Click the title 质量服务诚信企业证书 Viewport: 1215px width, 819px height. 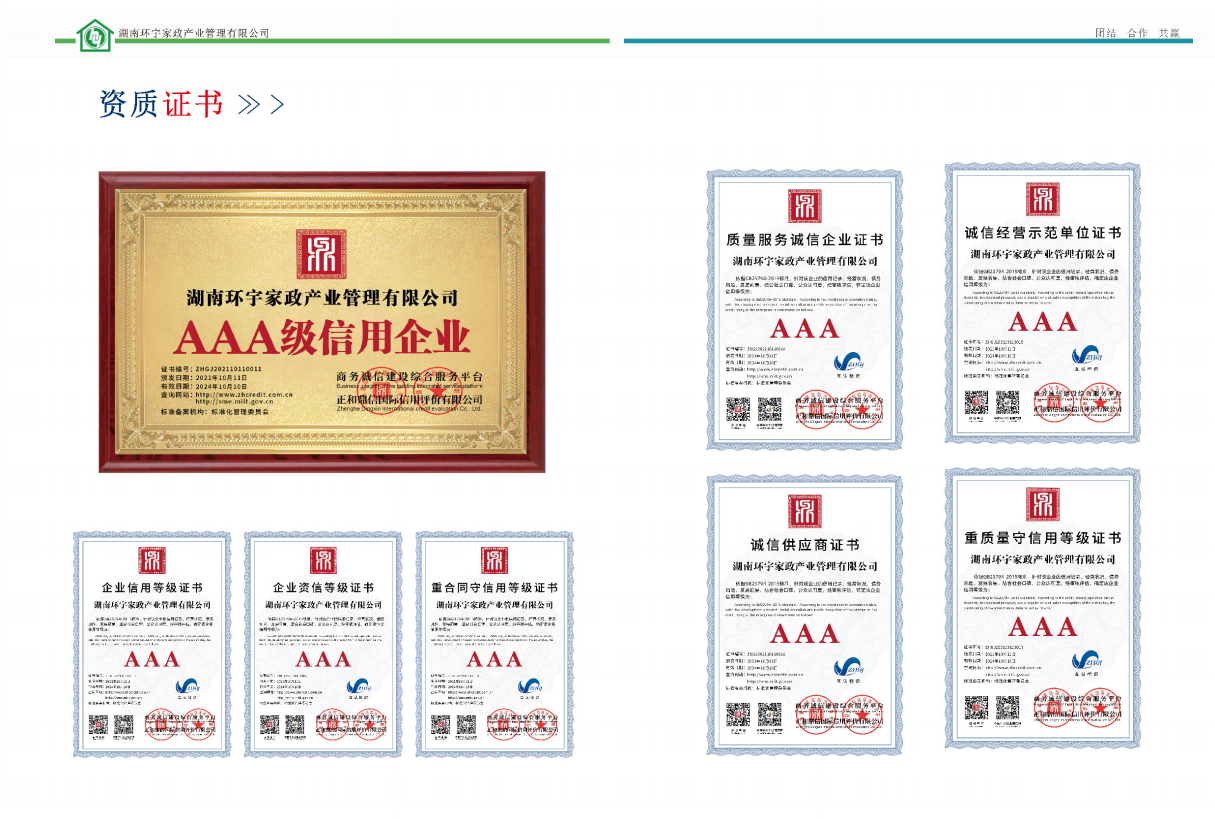(x=804, y=240)
